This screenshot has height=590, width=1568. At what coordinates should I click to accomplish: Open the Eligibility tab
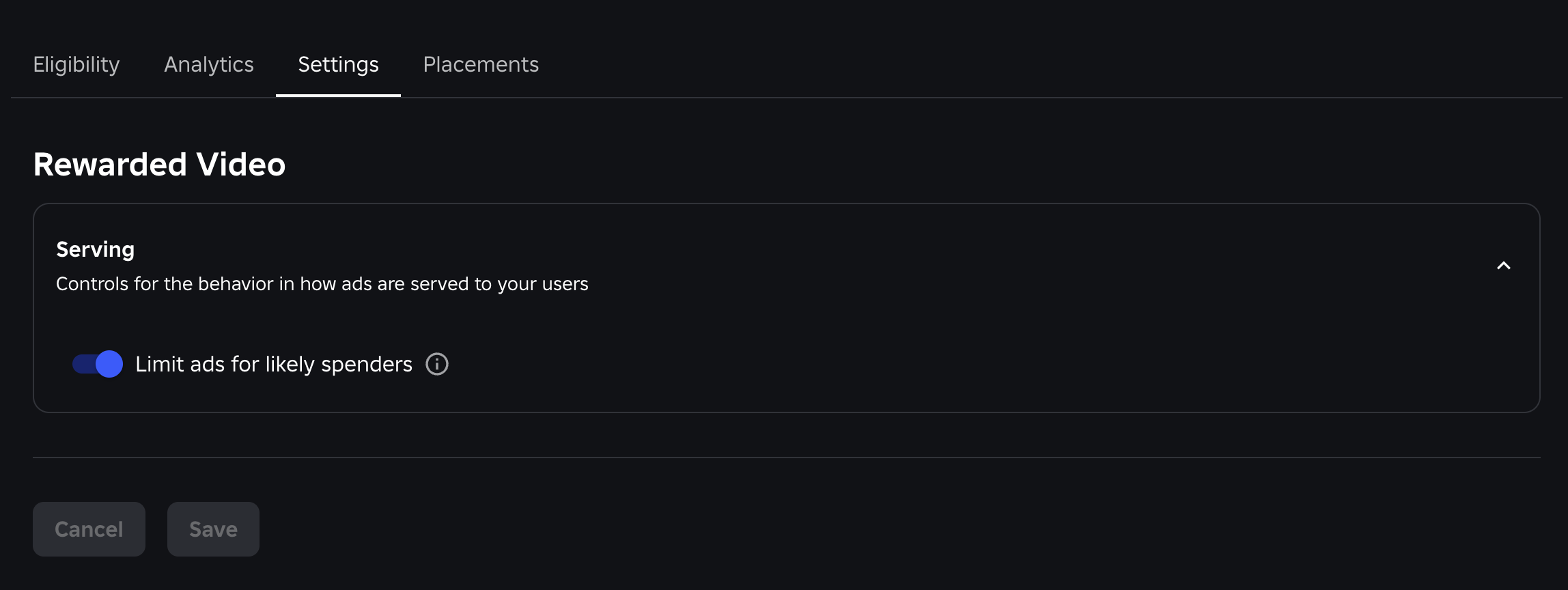pyautogui.click(x=76, y=64)
